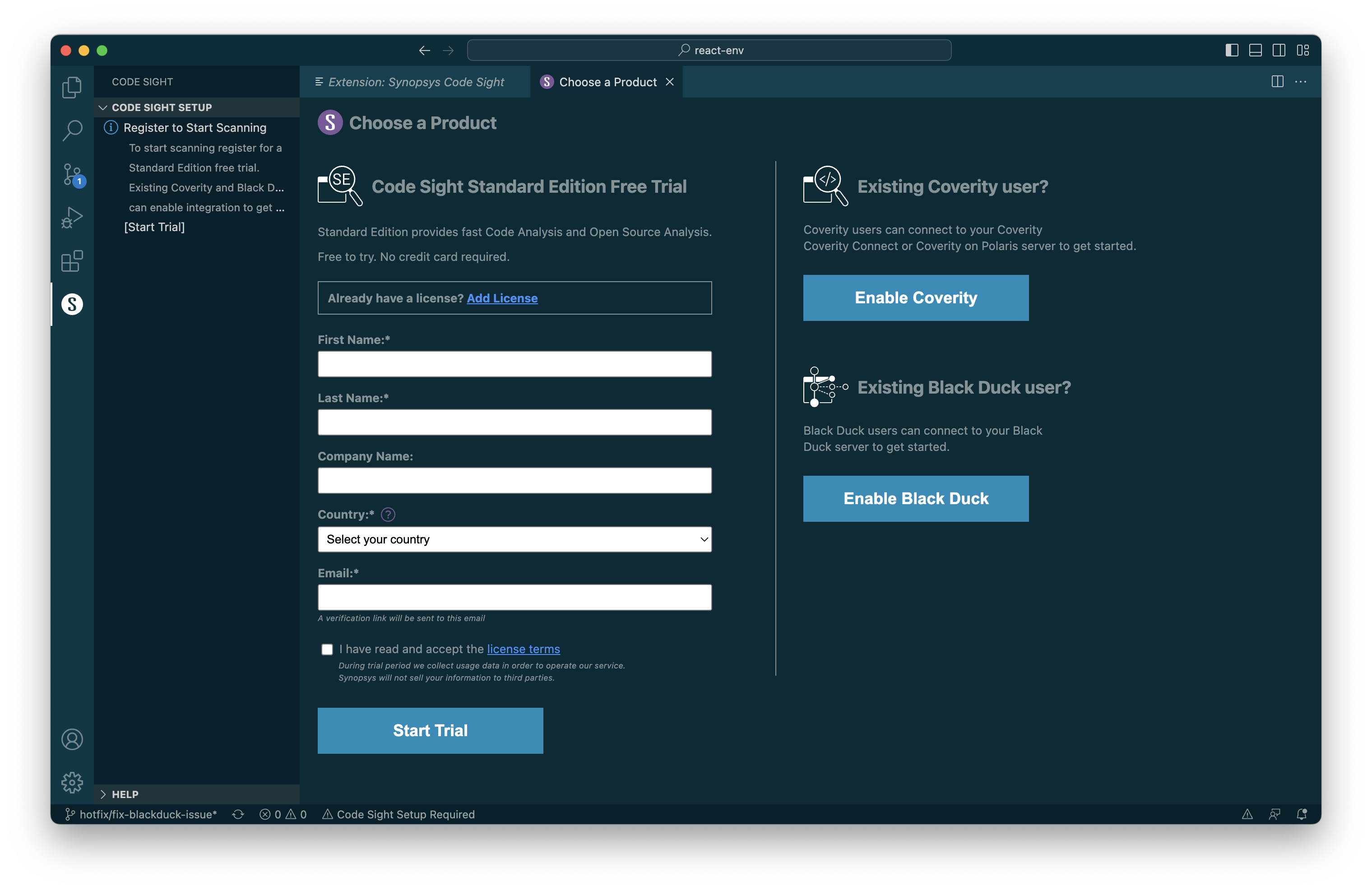The height and width of the screenshot is (891, 1372).
Task: Click Country help question mark icon
Action: [x=388, y=514]
